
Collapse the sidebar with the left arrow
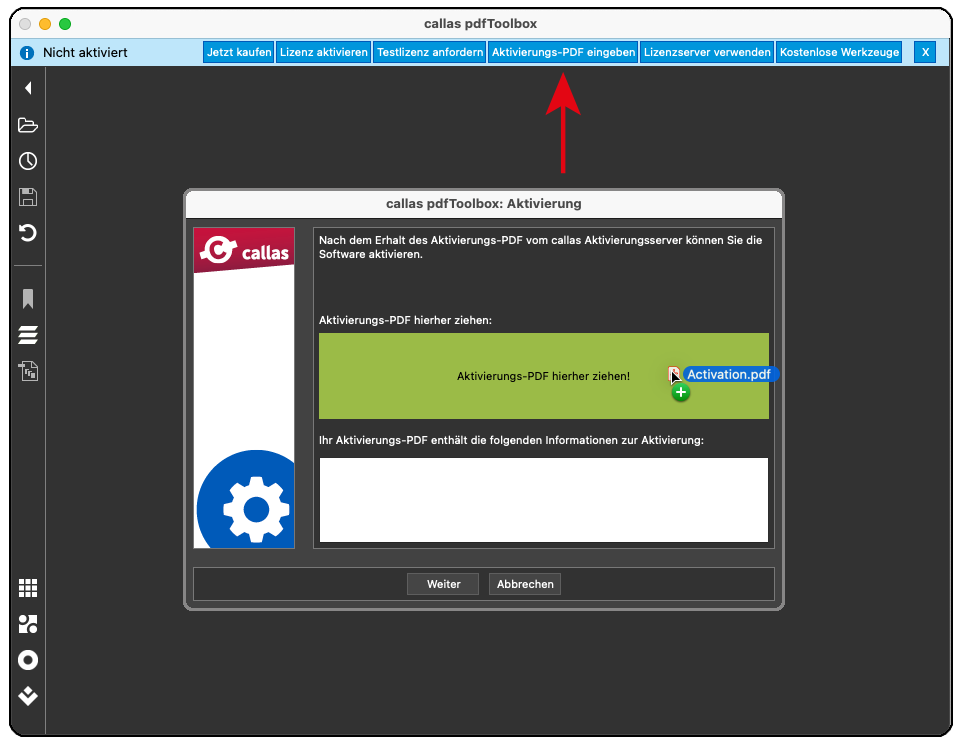tap(28, 88)
